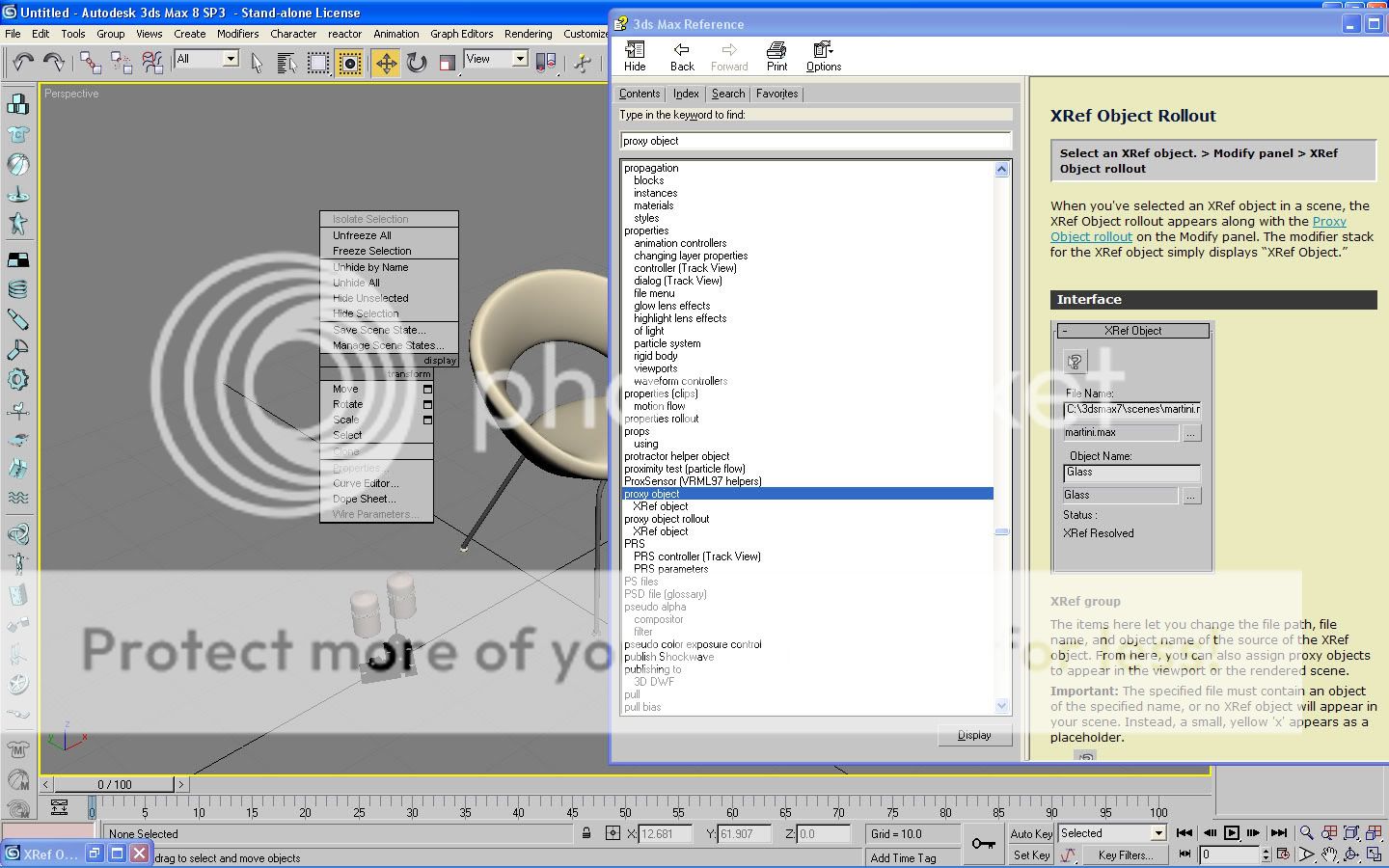Click the Back arrow in help window
Screen dimensions: 1389x868
[x=682, y=56]
